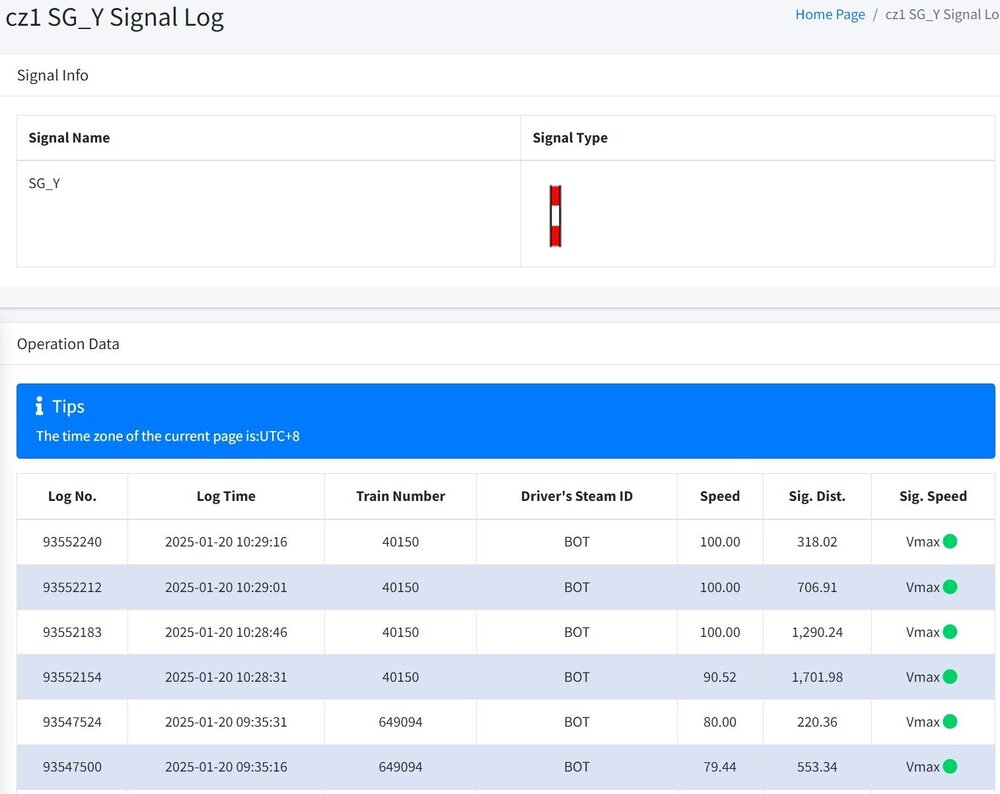
Task: Click green Vmax dot for log 93552212
Action: click(x=950, y=587)
